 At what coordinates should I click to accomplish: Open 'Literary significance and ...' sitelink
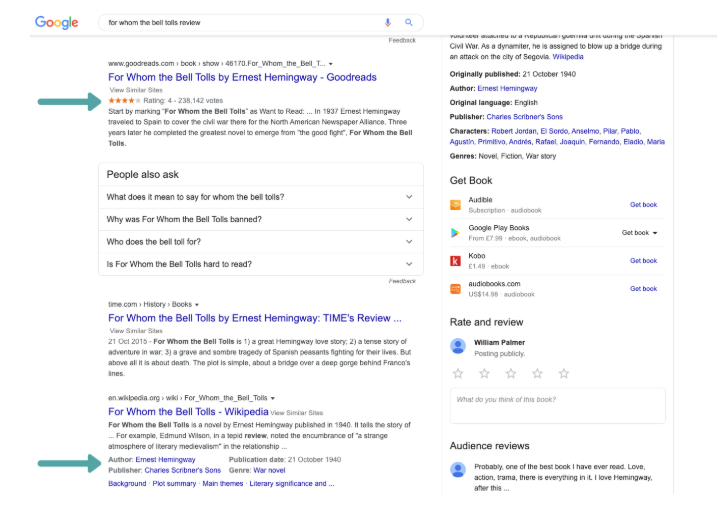click(x=292, y=484)
